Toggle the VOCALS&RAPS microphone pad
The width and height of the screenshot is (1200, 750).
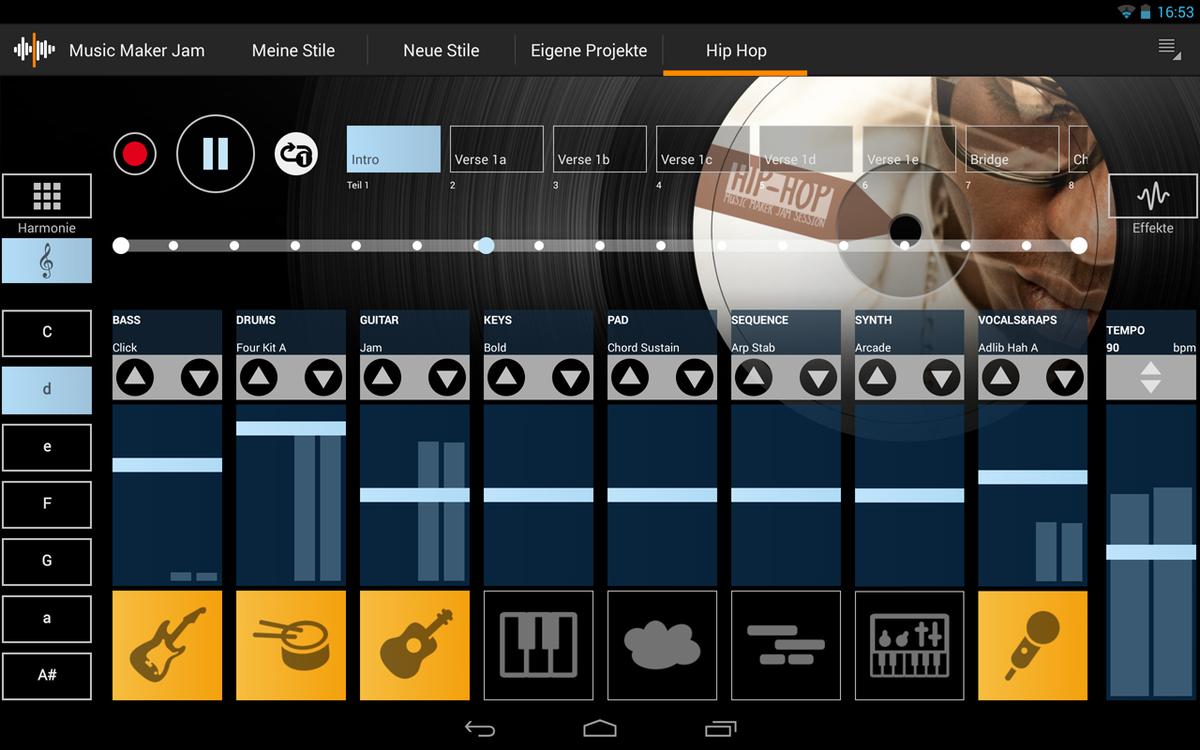click(x=1033, y=645)
